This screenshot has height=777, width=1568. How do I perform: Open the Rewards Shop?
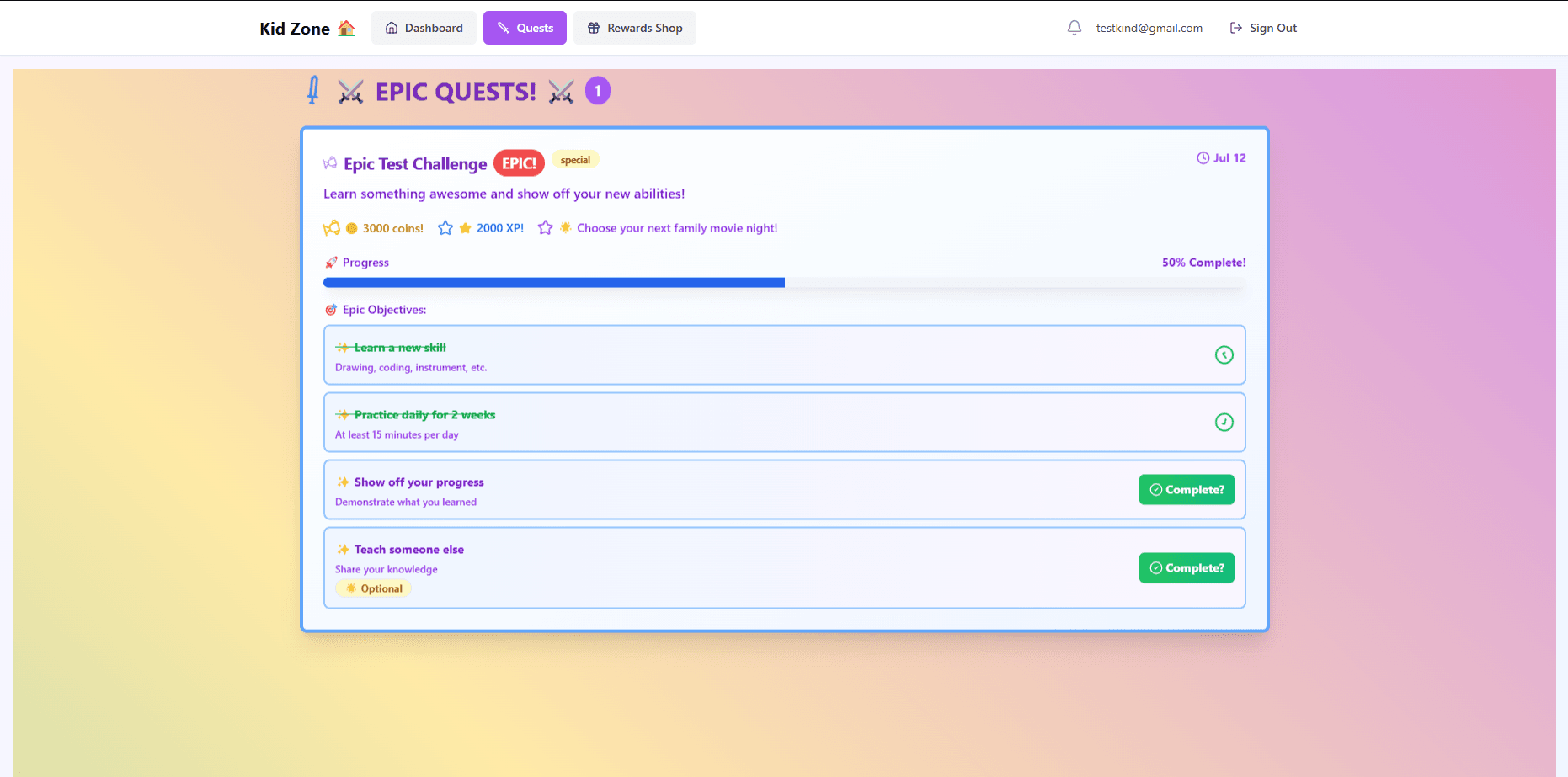pos(635,28)
